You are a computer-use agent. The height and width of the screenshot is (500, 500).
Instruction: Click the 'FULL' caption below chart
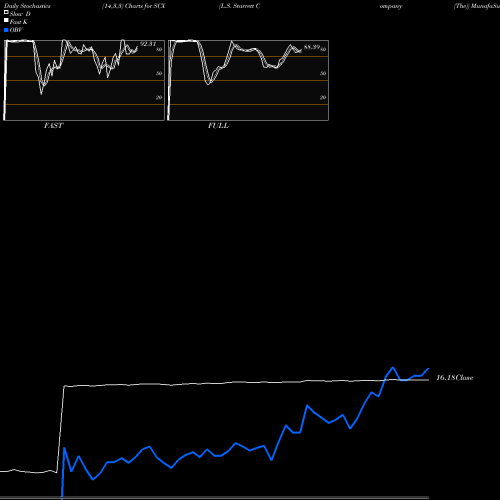click(218, 126)
